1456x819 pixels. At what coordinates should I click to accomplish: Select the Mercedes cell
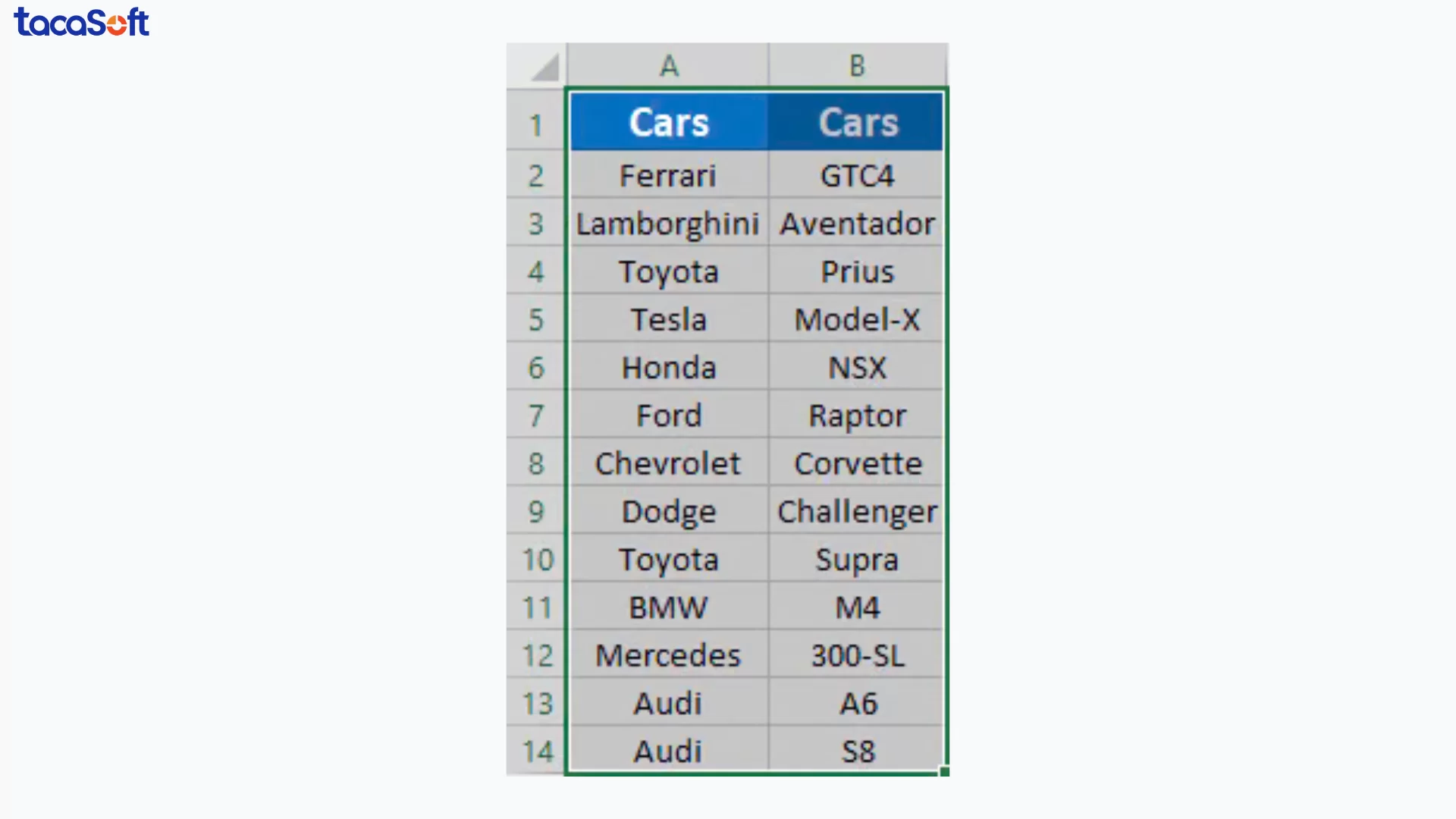669,654
